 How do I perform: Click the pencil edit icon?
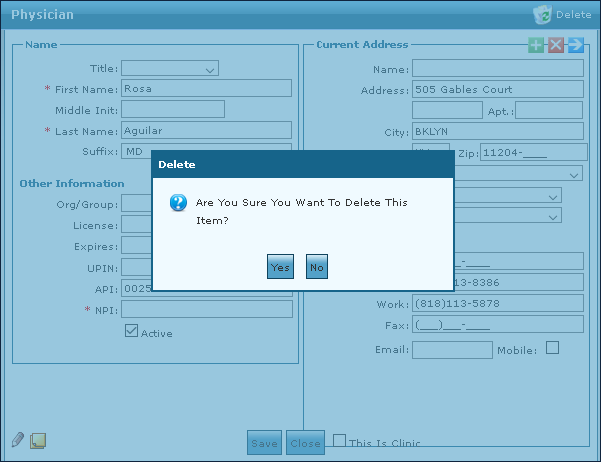(x=17, y=440)
